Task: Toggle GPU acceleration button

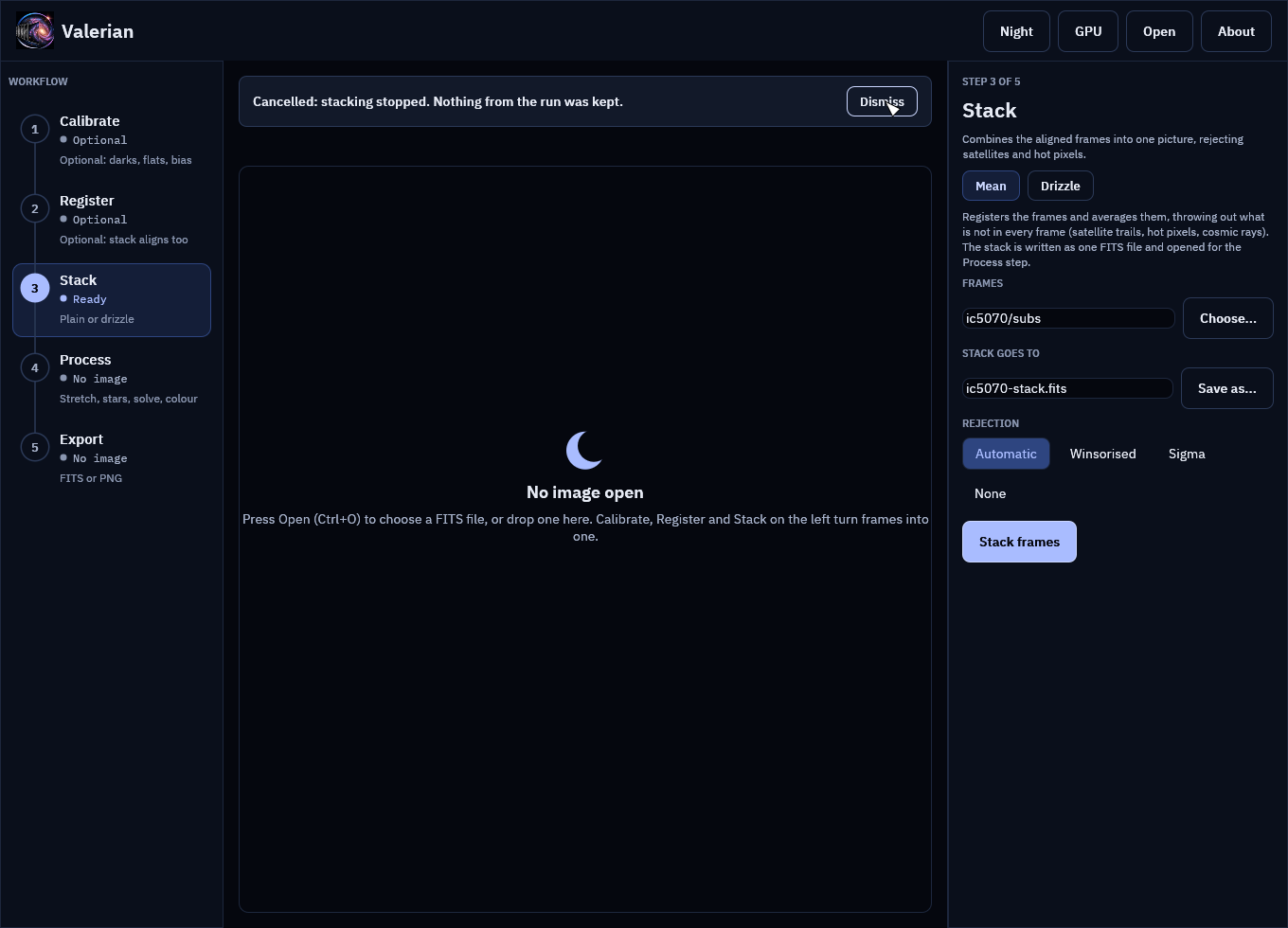Action: click(x=1088, y=31)
